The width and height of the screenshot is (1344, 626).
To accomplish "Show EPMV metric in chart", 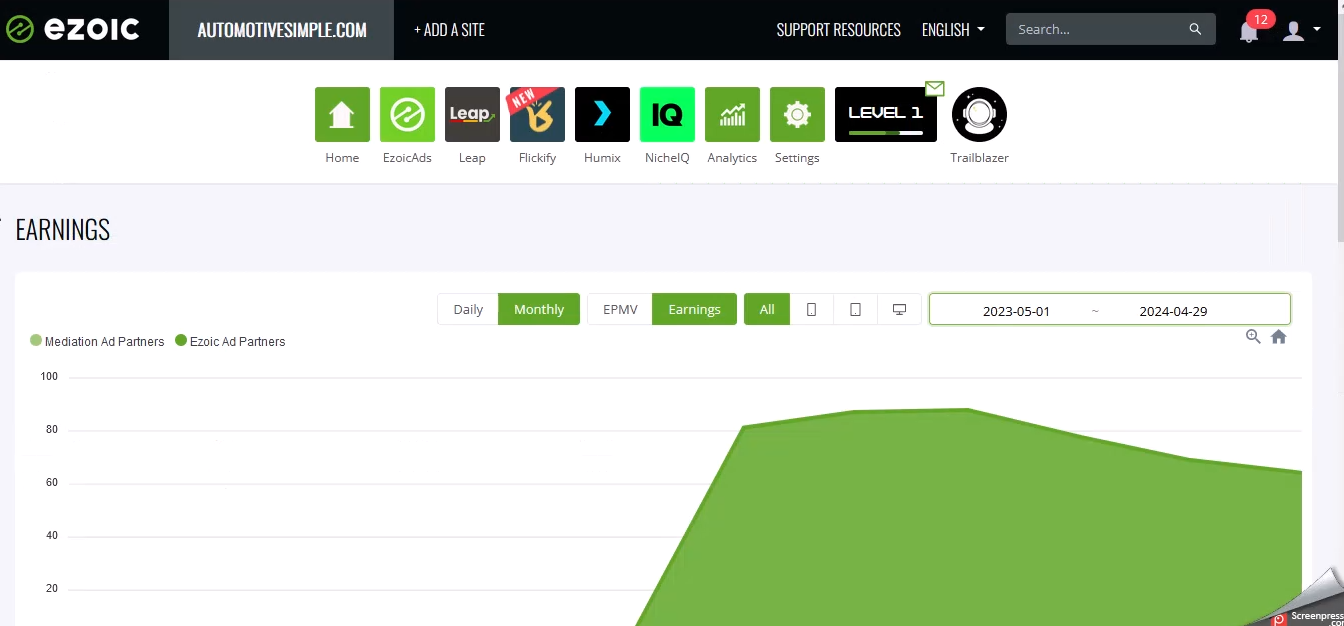I will coord(620,309).
